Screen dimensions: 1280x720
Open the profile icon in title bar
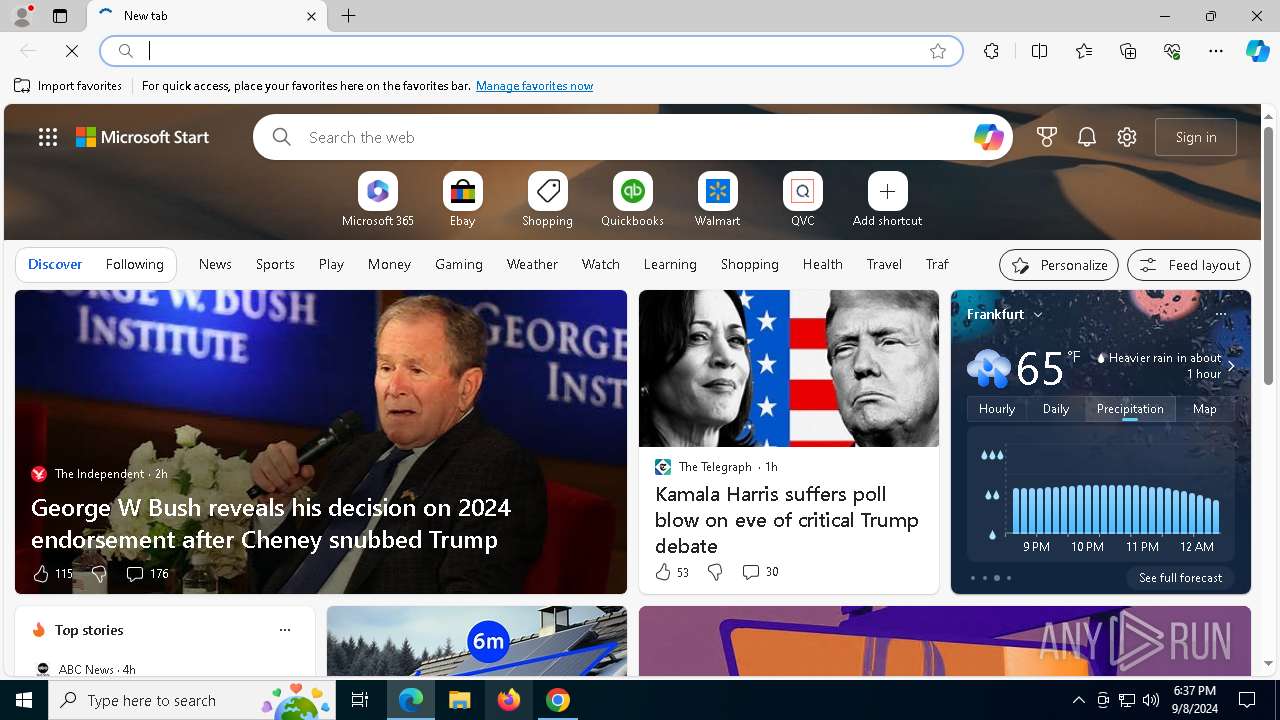21,16
